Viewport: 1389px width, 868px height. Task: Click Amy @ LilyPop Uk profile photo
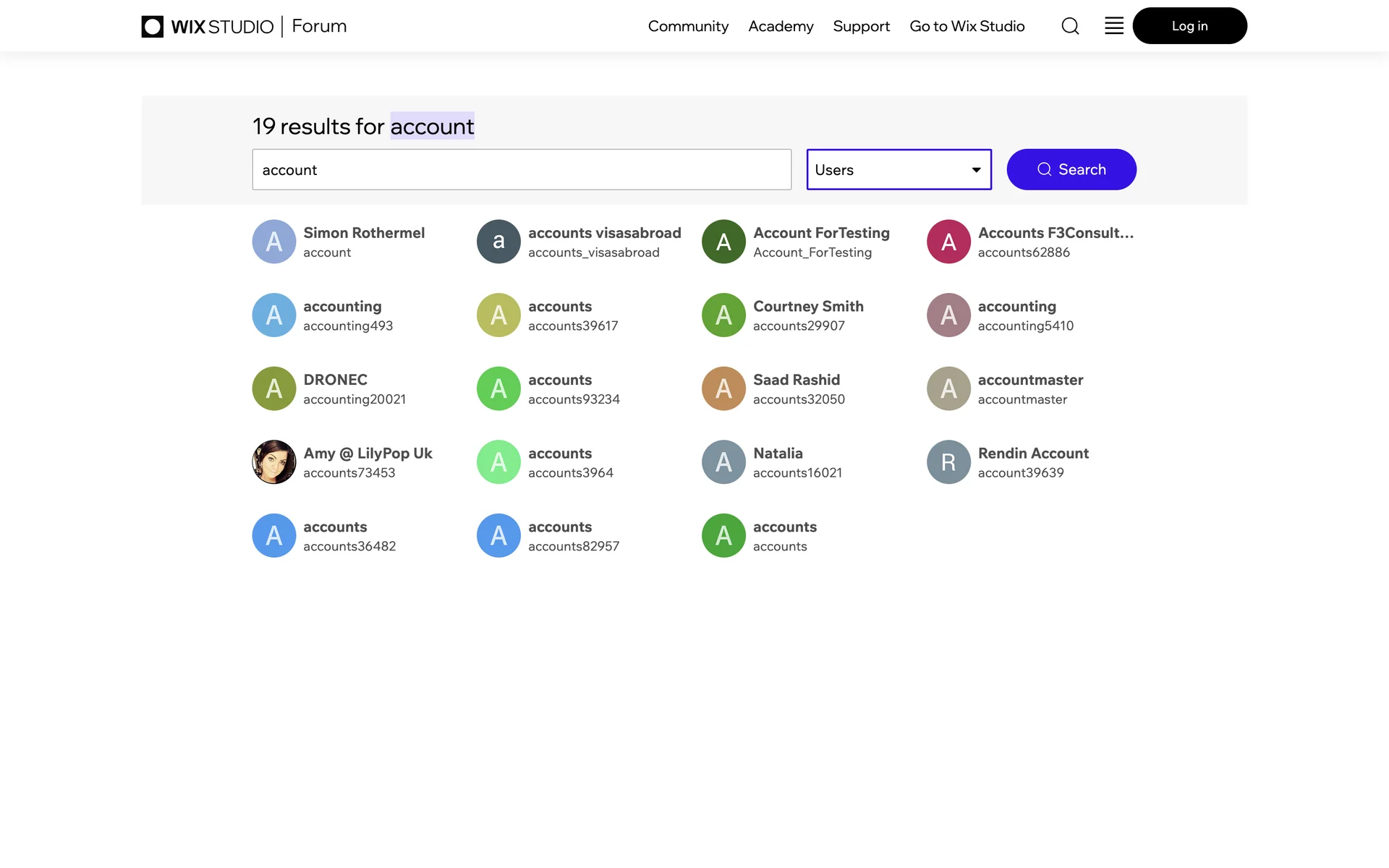tap(273, 461)
